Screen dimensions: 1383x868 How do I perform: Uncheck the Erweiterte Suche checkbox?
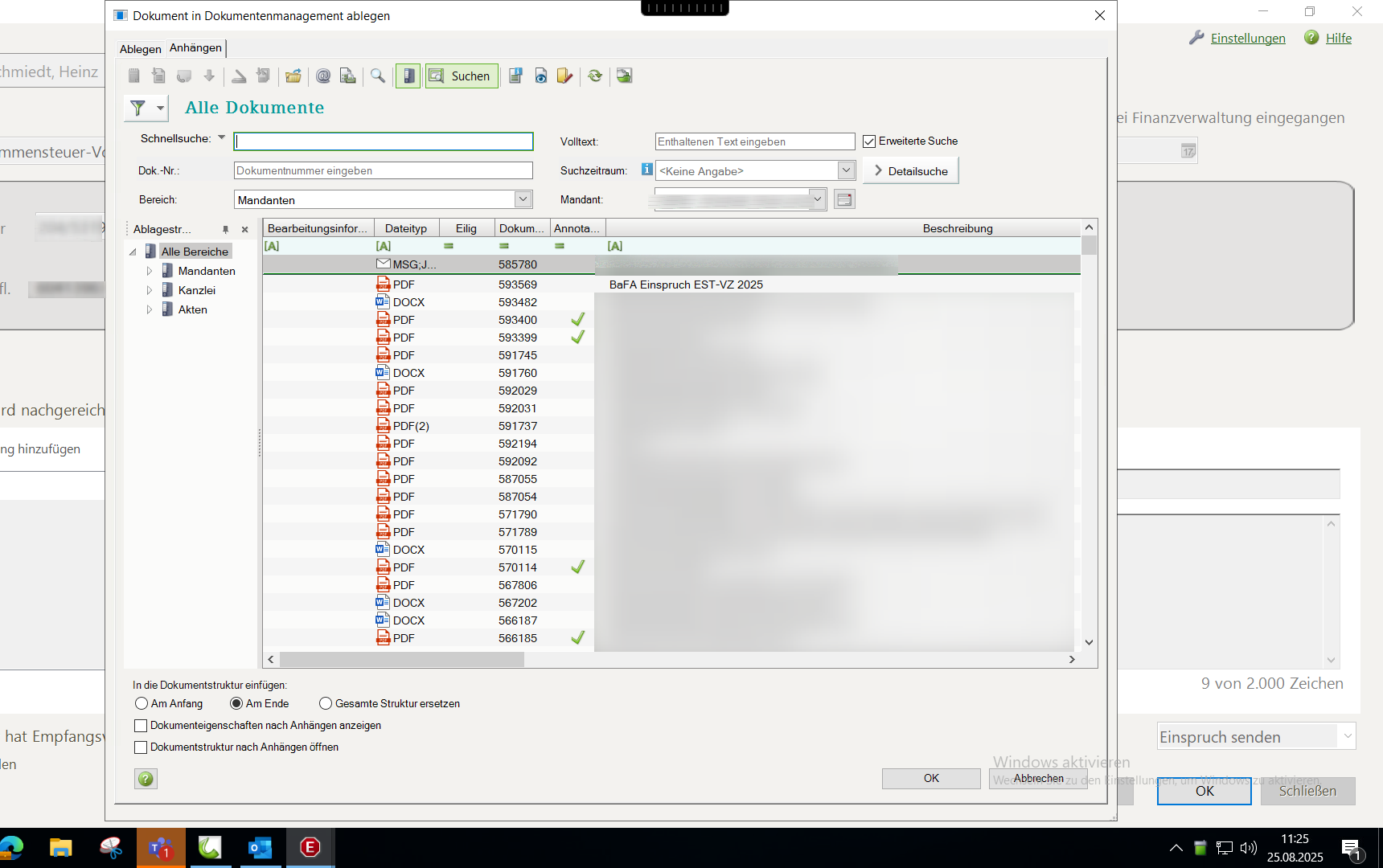pos(869,141)
